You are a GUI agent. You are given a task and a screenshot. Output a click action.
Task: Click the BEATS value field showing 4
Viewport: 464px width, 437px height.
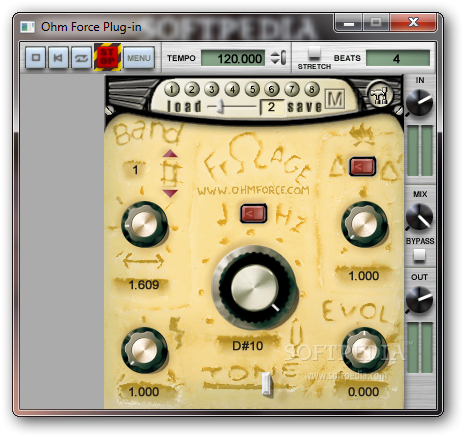[x=397, y=58]
